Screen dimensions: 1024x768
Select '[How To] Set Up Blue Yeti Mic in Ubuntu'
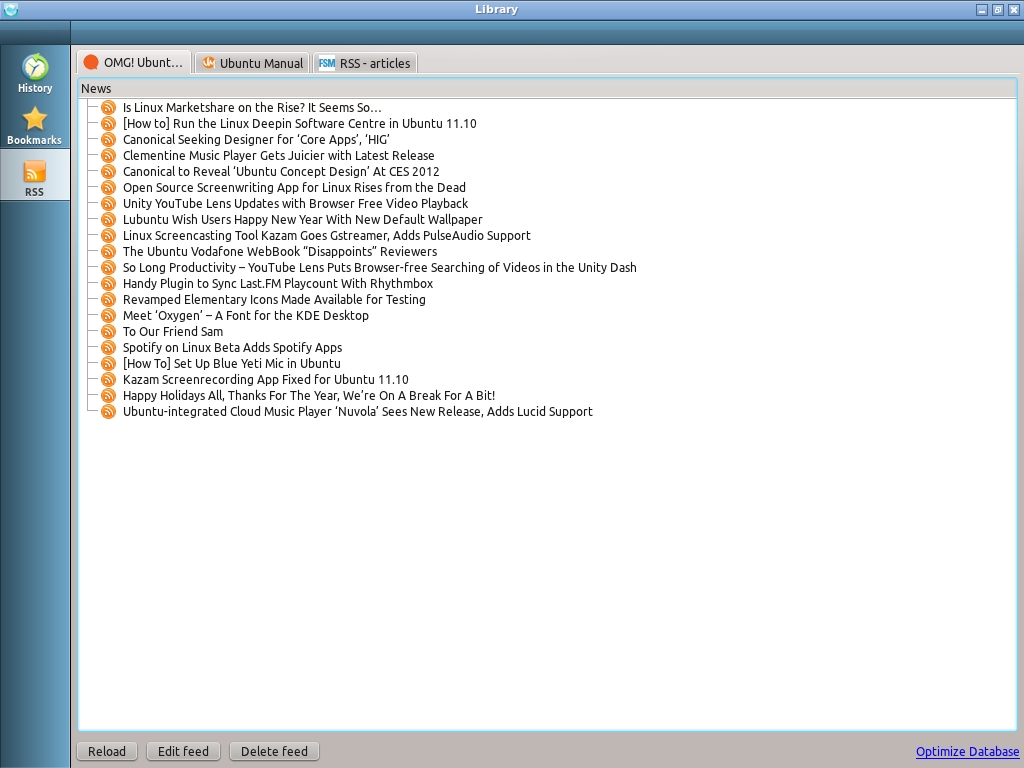click(x=232, y=364)
